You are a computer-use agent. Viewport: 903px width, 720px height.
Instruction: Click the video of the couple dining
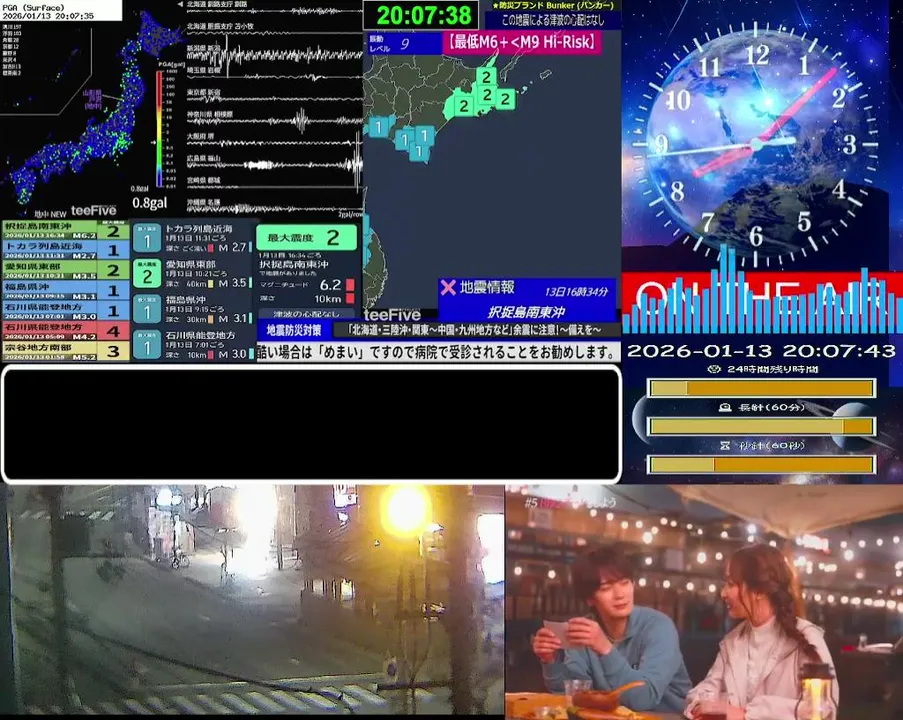704,601
